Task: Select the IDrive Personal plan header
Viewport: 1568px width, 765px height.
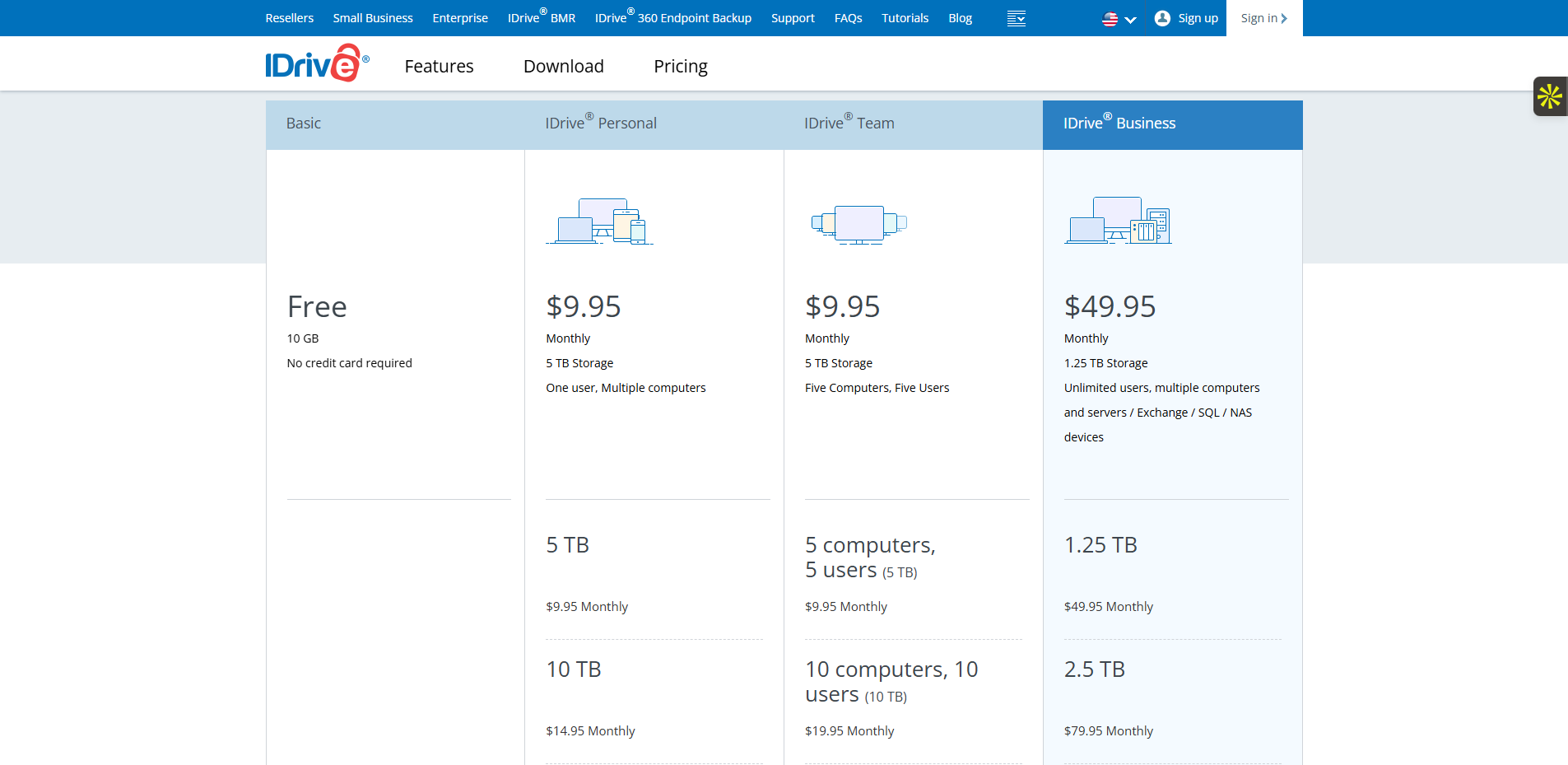Action: click(x=601, y=124)
